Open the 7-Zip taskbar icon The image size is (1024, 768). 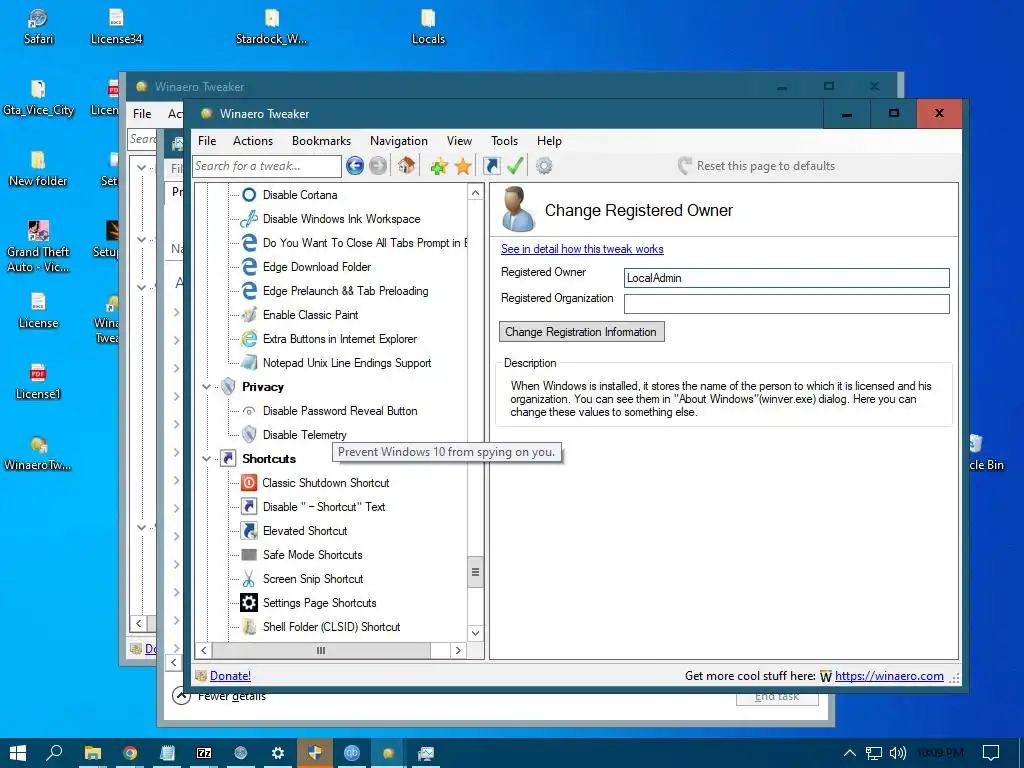[x=204, y=753]
